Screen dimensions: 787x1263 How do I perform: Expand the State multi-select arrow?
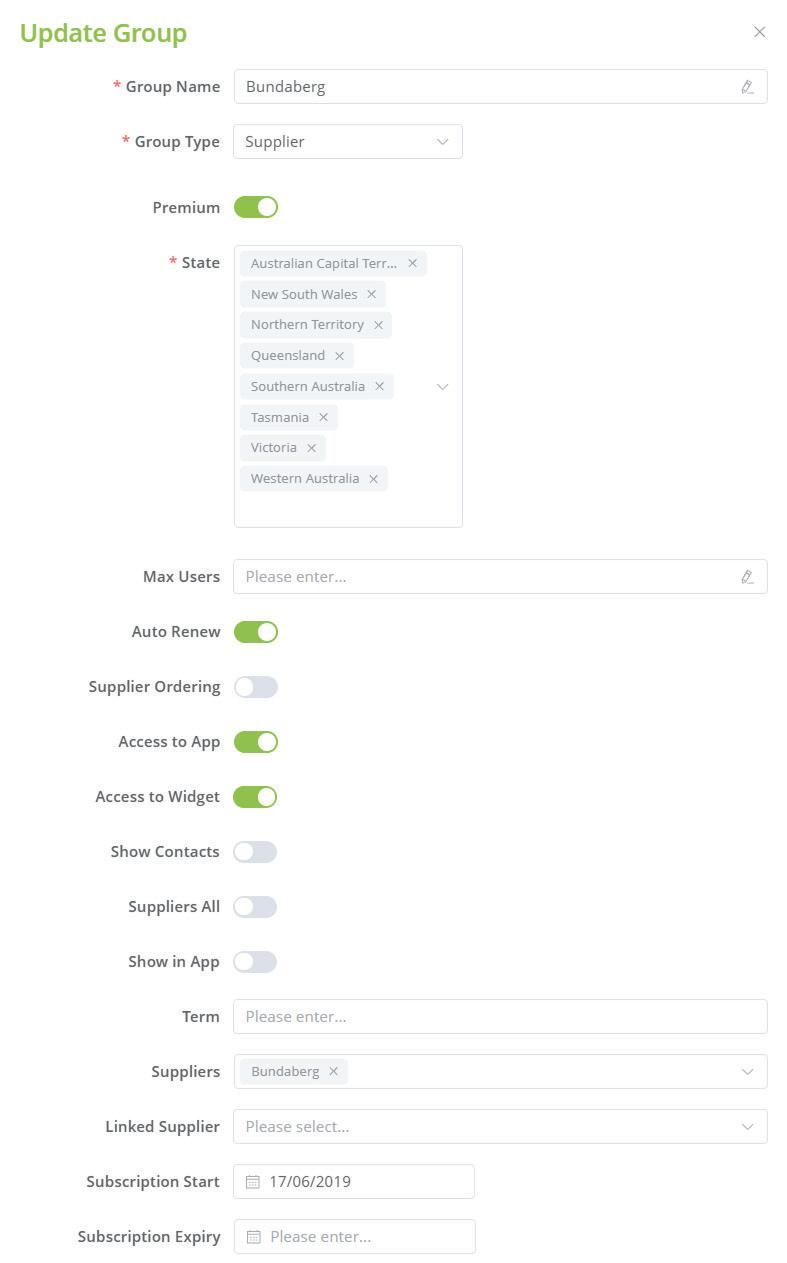pos(442,387)
